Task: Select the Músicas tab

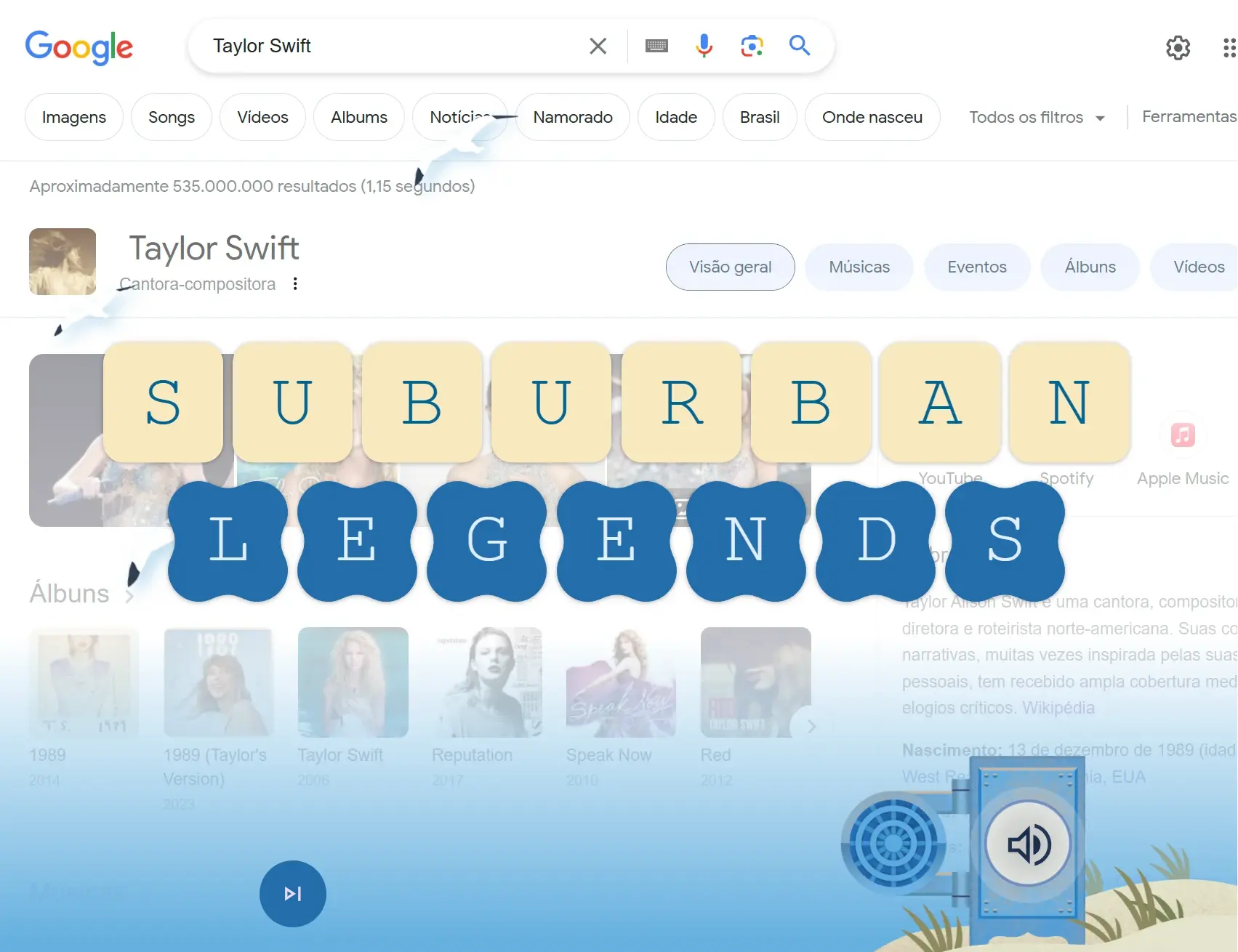Action: (859, 267)
